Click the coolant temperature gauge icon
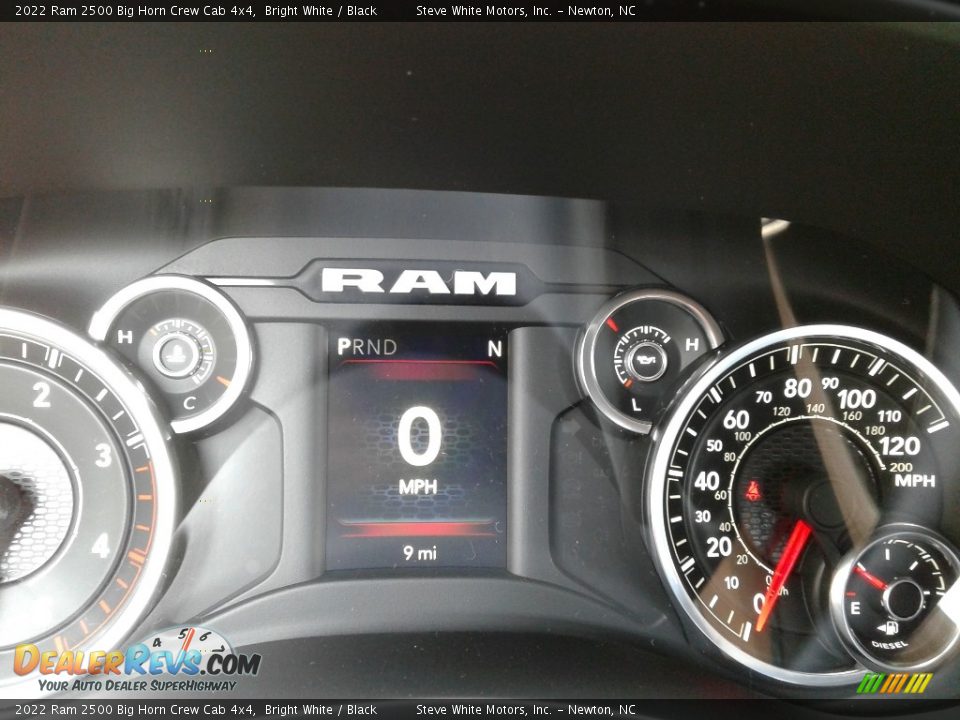The height and width of the screenshot is (720, 960). (178, 354)
